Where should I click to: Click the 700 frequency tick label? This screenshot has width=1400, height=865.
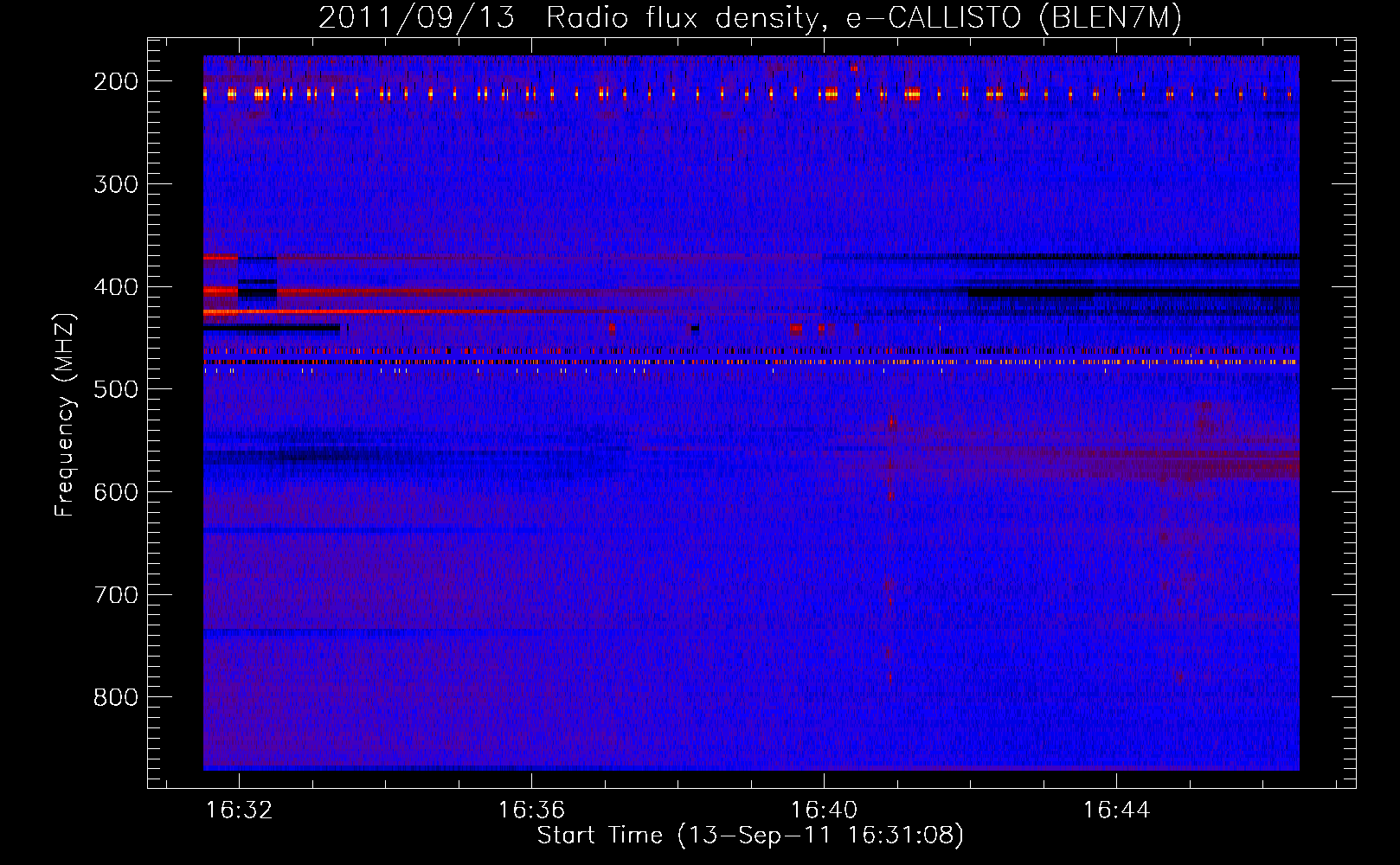(x=115, y=595)
